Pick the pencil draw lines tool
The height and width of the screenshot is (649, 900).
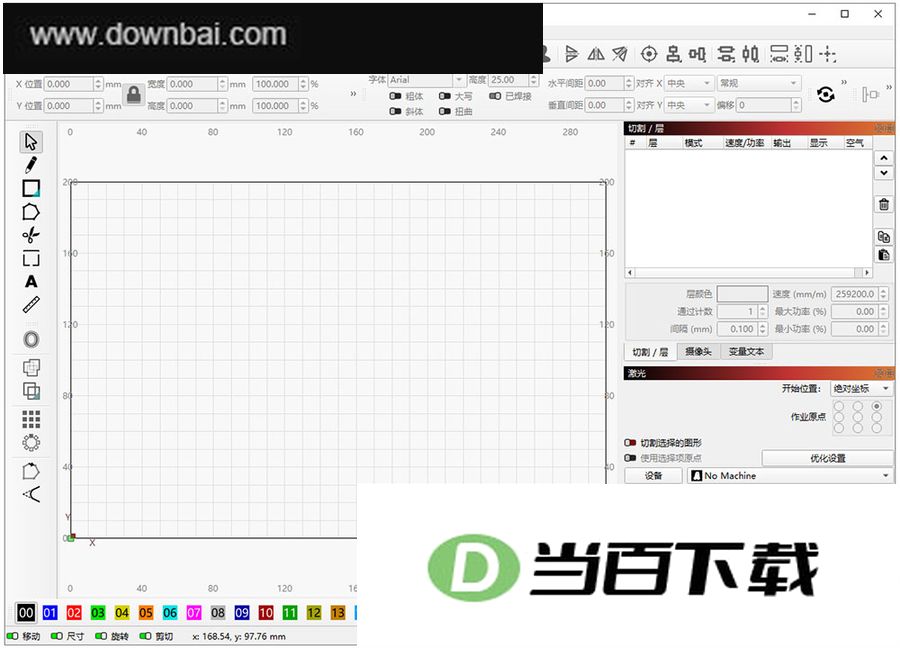(31, 165)
